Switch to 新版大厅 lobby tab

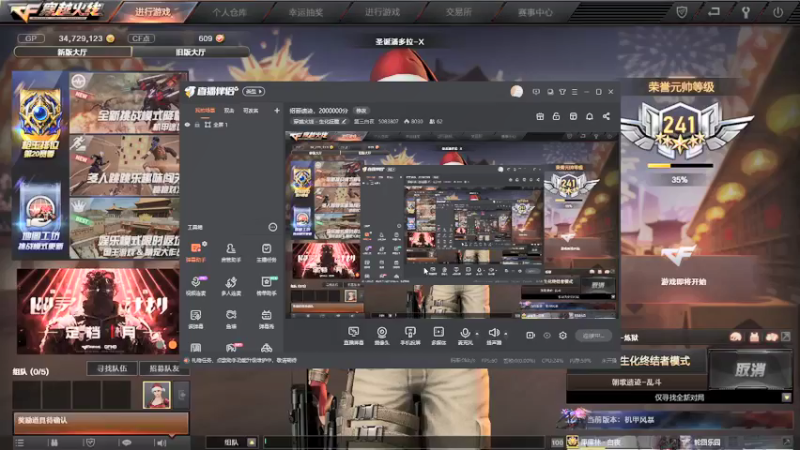click(x=72, y=52)
